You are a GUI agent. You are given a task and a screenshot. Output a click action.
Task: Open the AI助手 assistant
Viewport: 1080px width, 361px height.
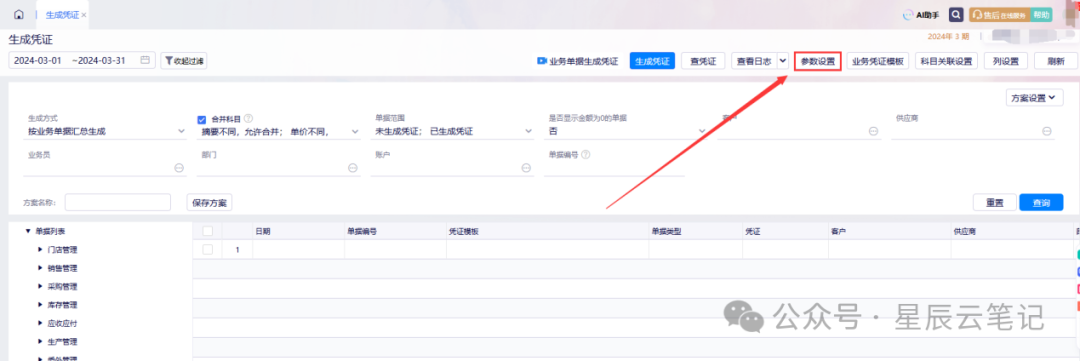click(x=921, y=14)
